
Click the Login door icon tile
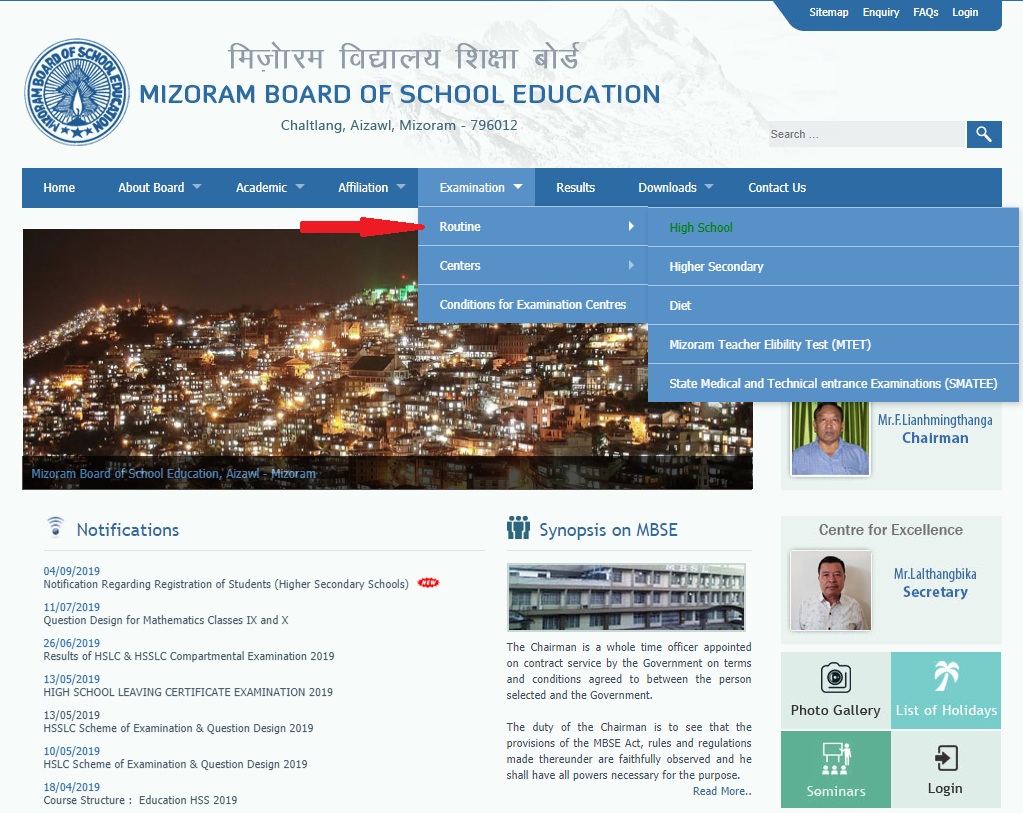click(x=945, y=758)
